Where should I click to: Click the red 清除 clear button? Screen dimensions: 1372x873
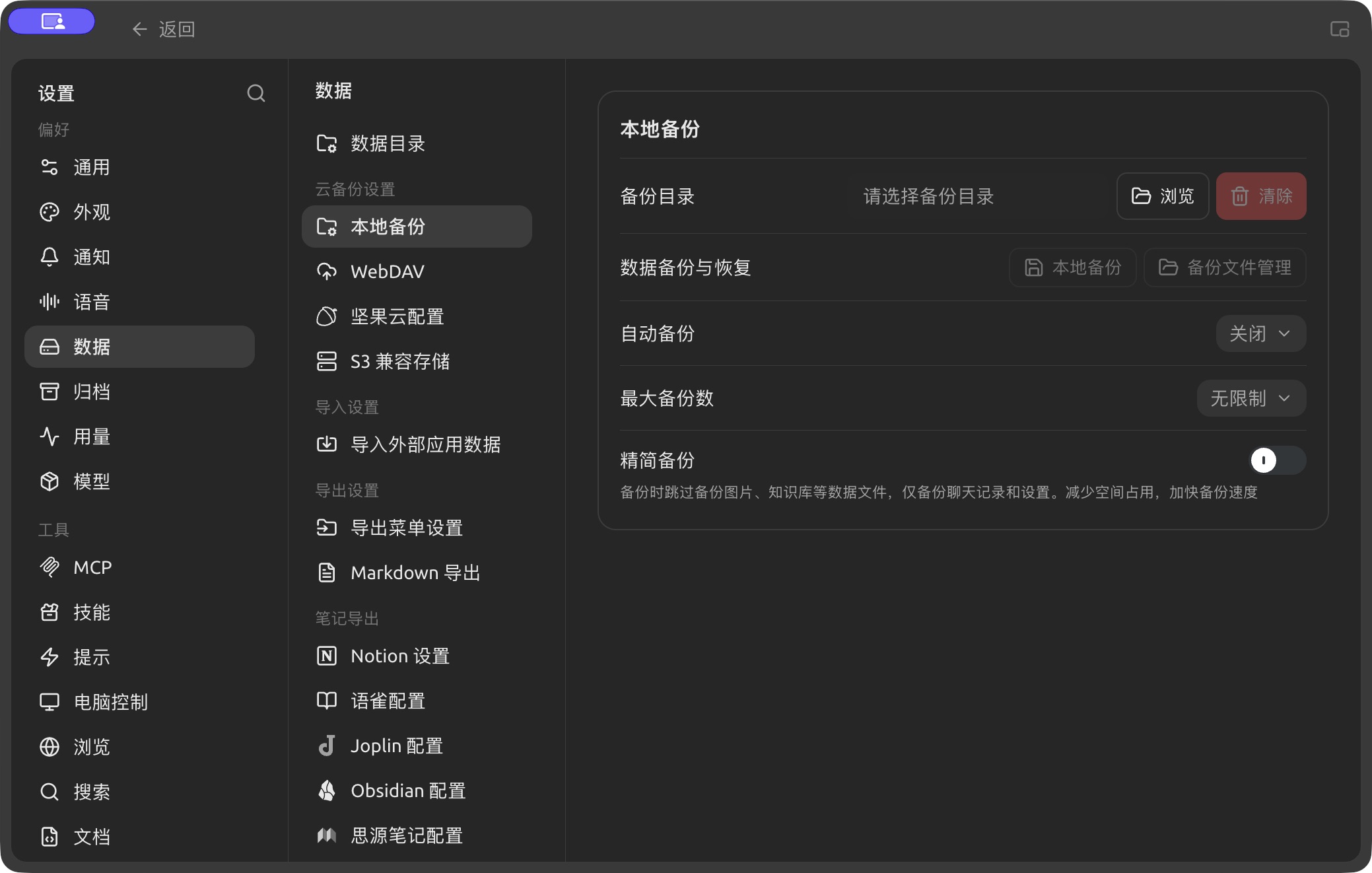(x=1261, y=196)
